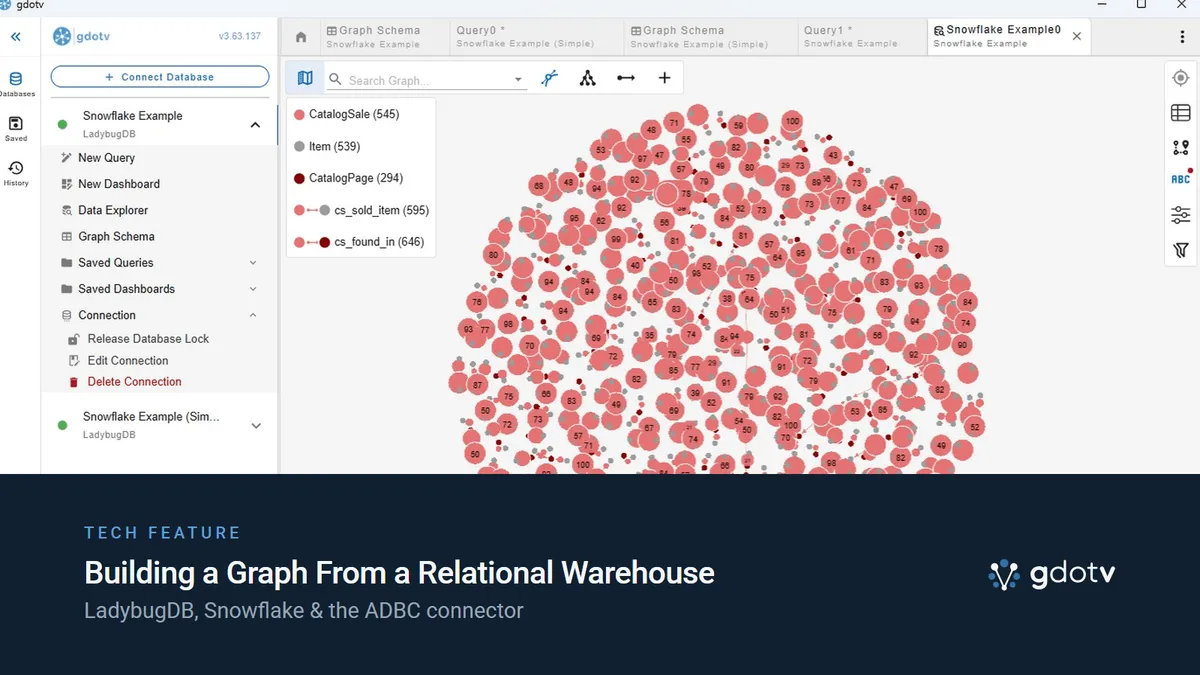Click the Release Database Lock icon
Image resolution: width=1200 pixels, height=675 pixels.
pyautogui.click(x=74, y=339)
